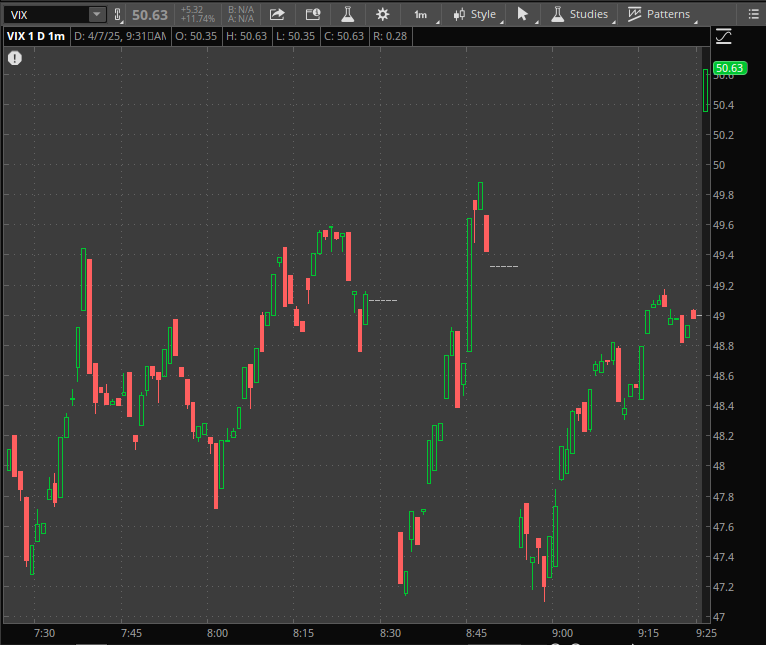Open the symbol dropdown arrow next to VIX

click(97, 15)
